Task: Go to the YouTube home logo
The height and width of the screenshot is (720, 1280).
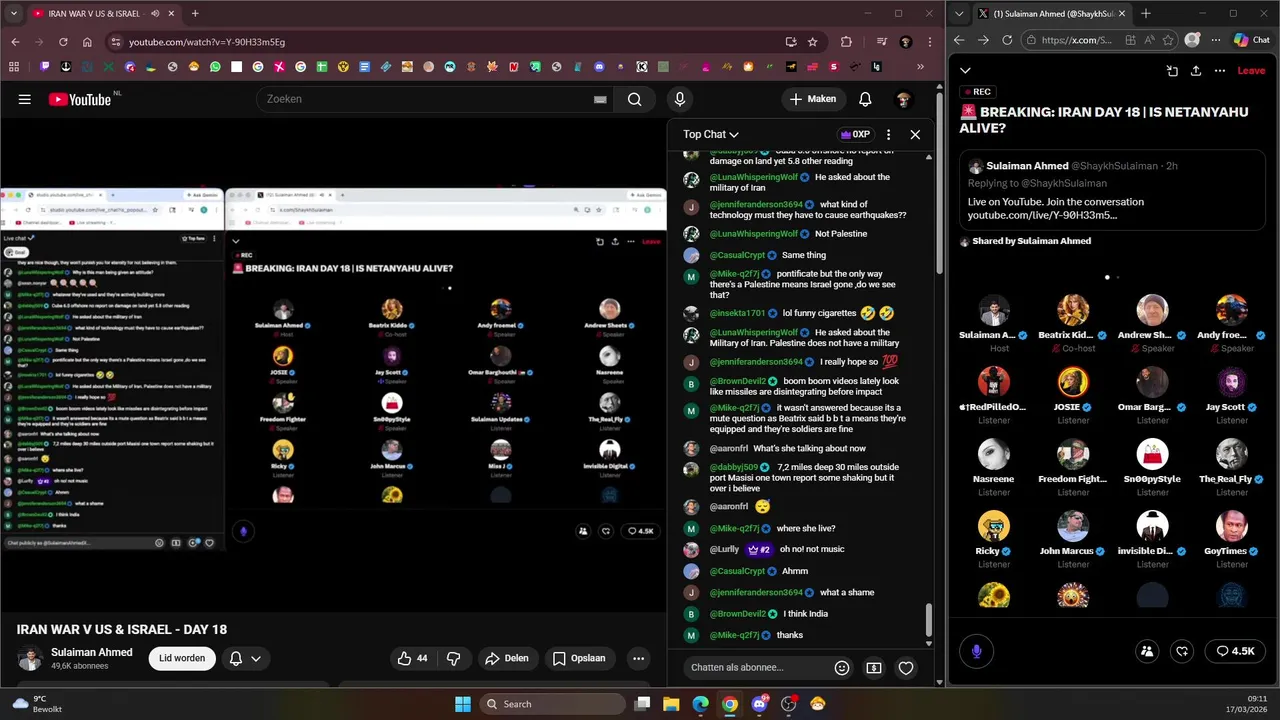Action: pos(79,99)
